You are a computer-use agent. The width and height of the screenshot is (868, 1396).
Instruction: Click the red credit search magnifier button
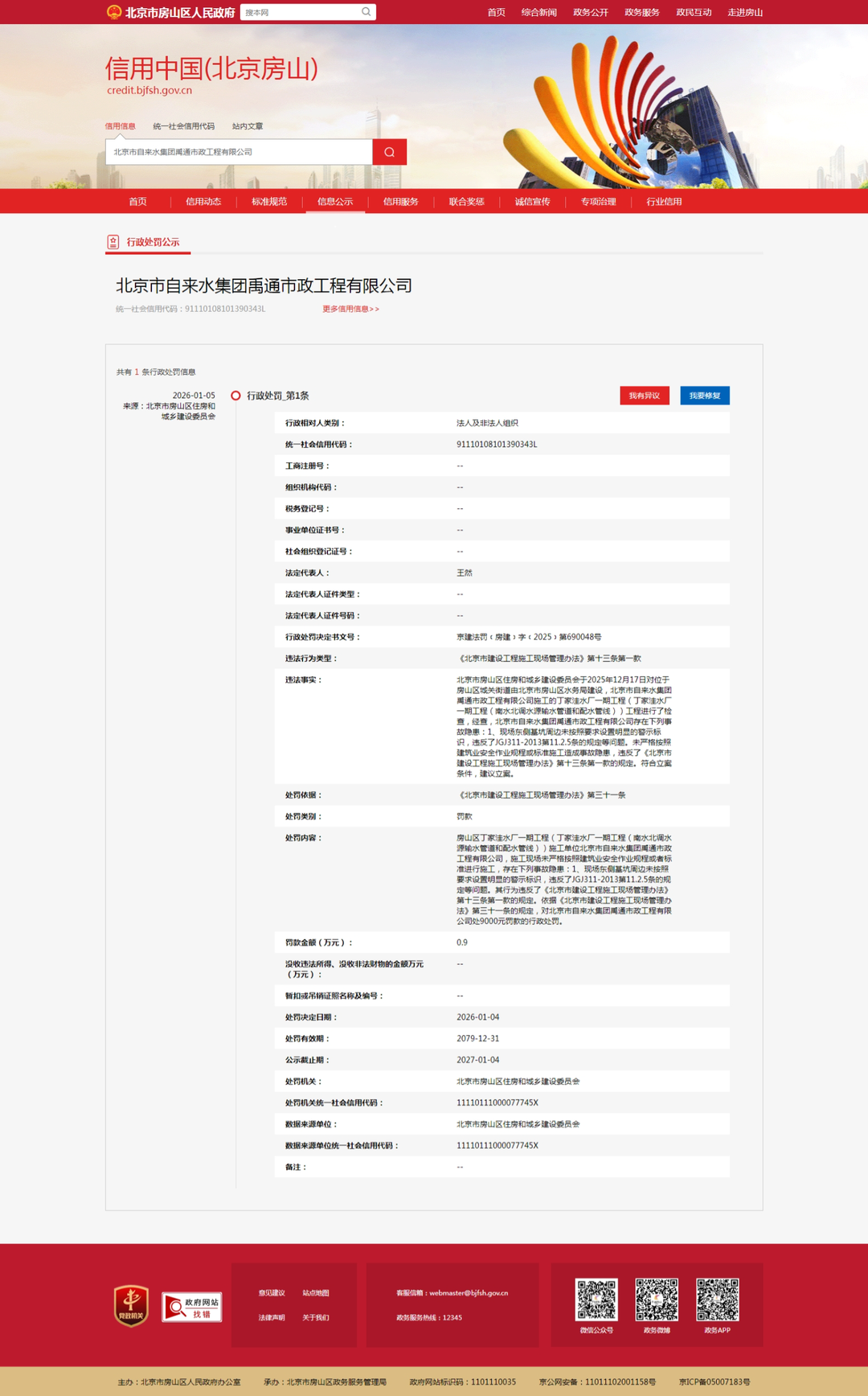click(x=389, y=152)
